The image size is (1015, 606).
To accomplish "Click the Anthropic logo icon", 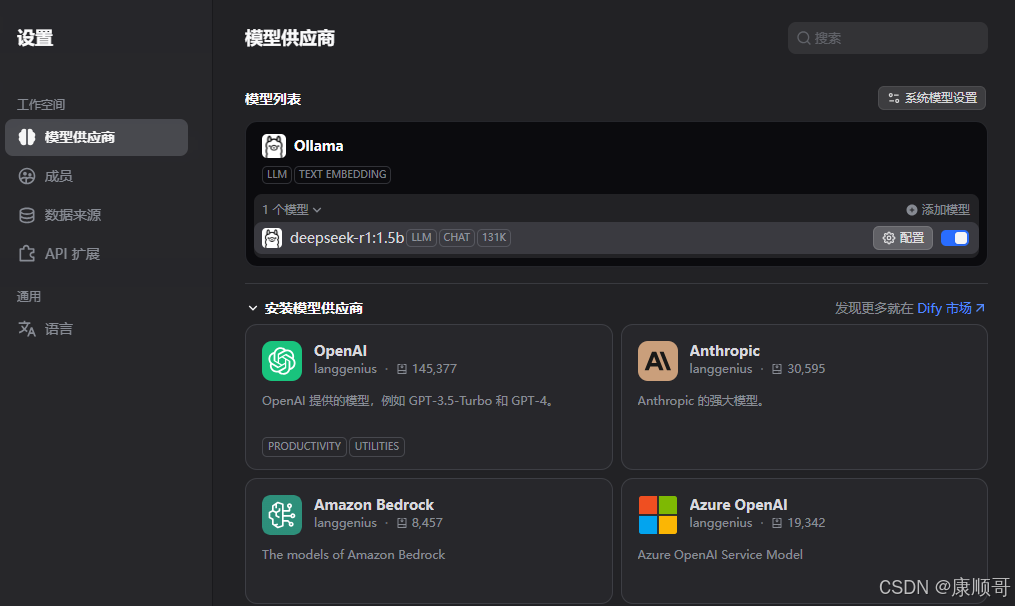I will [x=658, y=361].
